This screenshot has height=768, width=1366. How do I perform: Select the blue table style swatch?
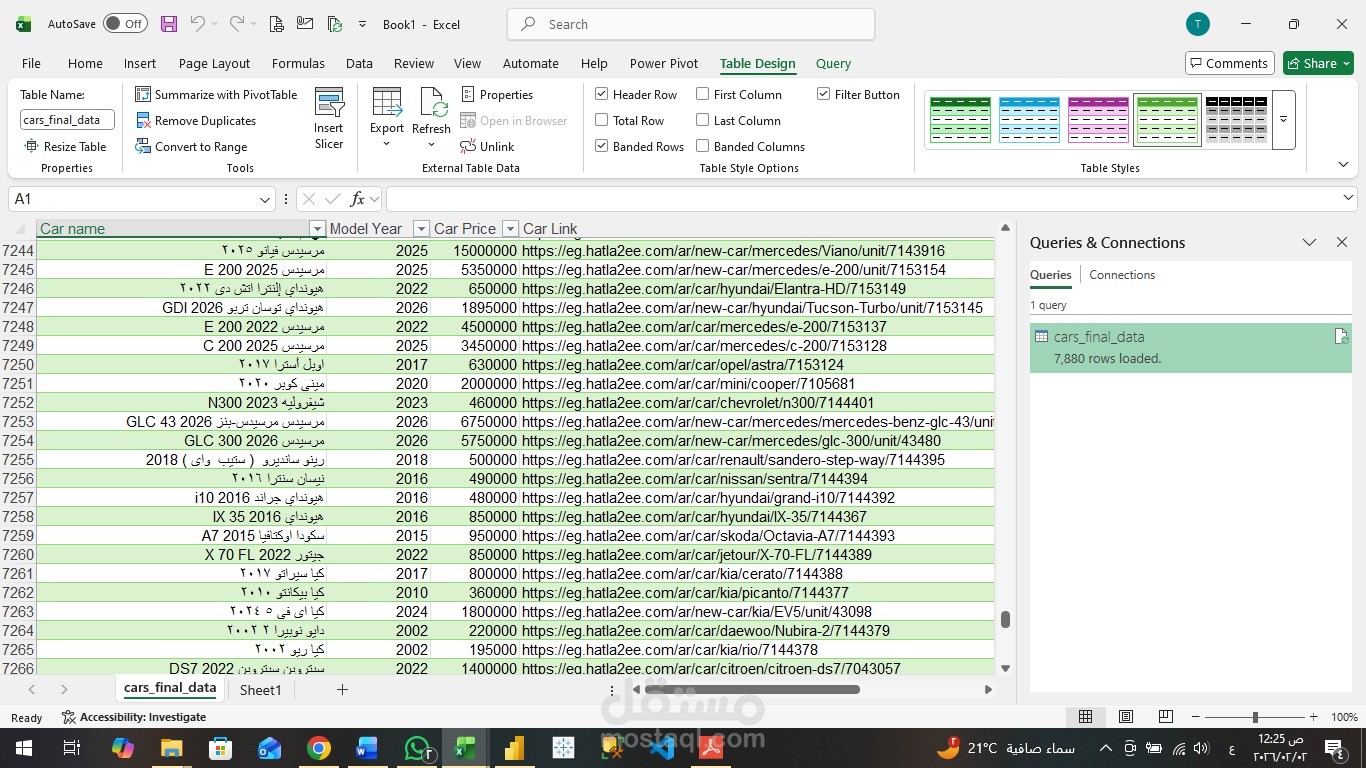1029,120
